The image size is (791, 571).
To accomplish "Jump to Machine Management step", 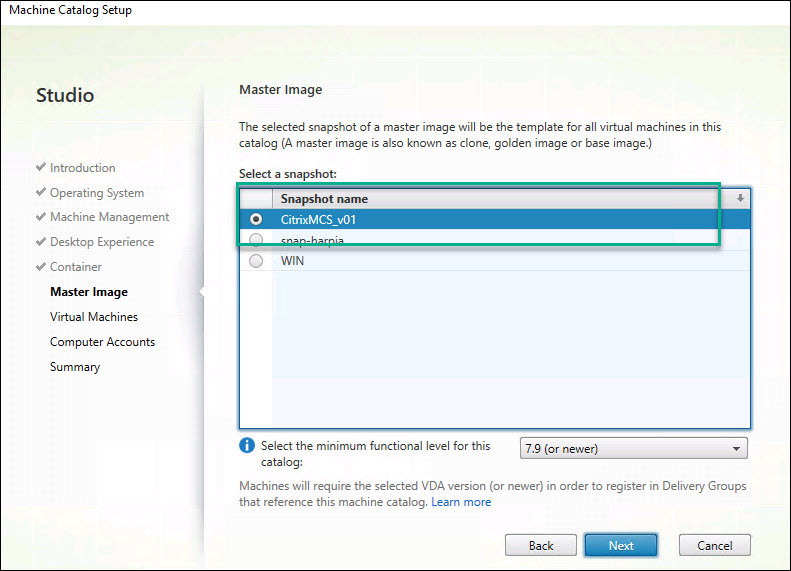I will (109, 217).
